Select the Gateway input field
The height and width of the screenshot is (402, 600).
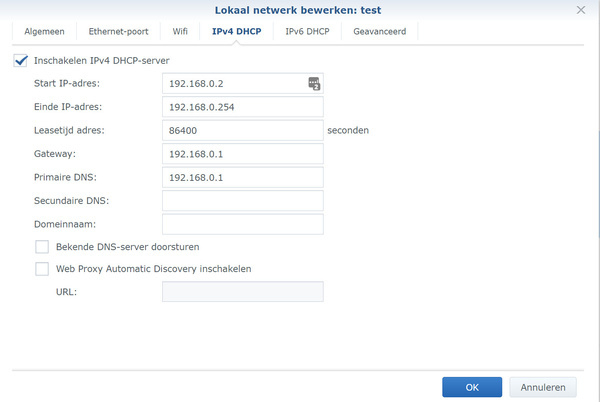pyautogui.click(x=242, y=154)
